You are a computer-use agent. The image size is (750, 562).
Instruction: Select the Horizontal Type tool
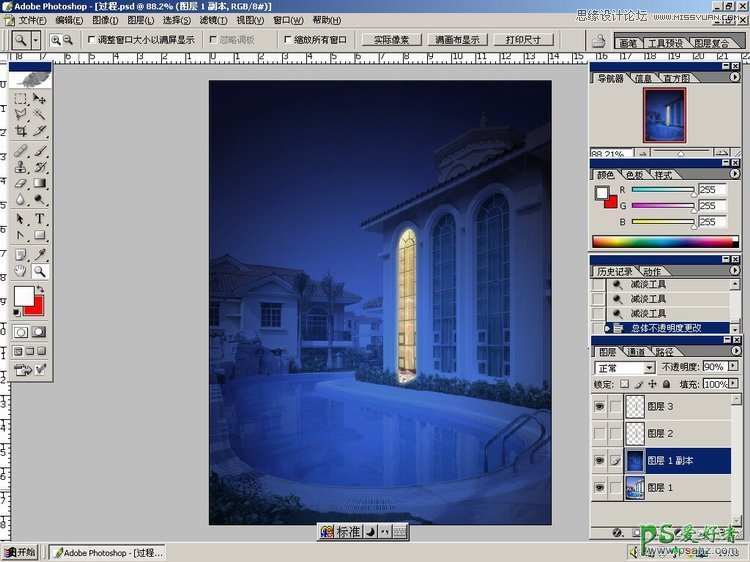click(40, 219)
